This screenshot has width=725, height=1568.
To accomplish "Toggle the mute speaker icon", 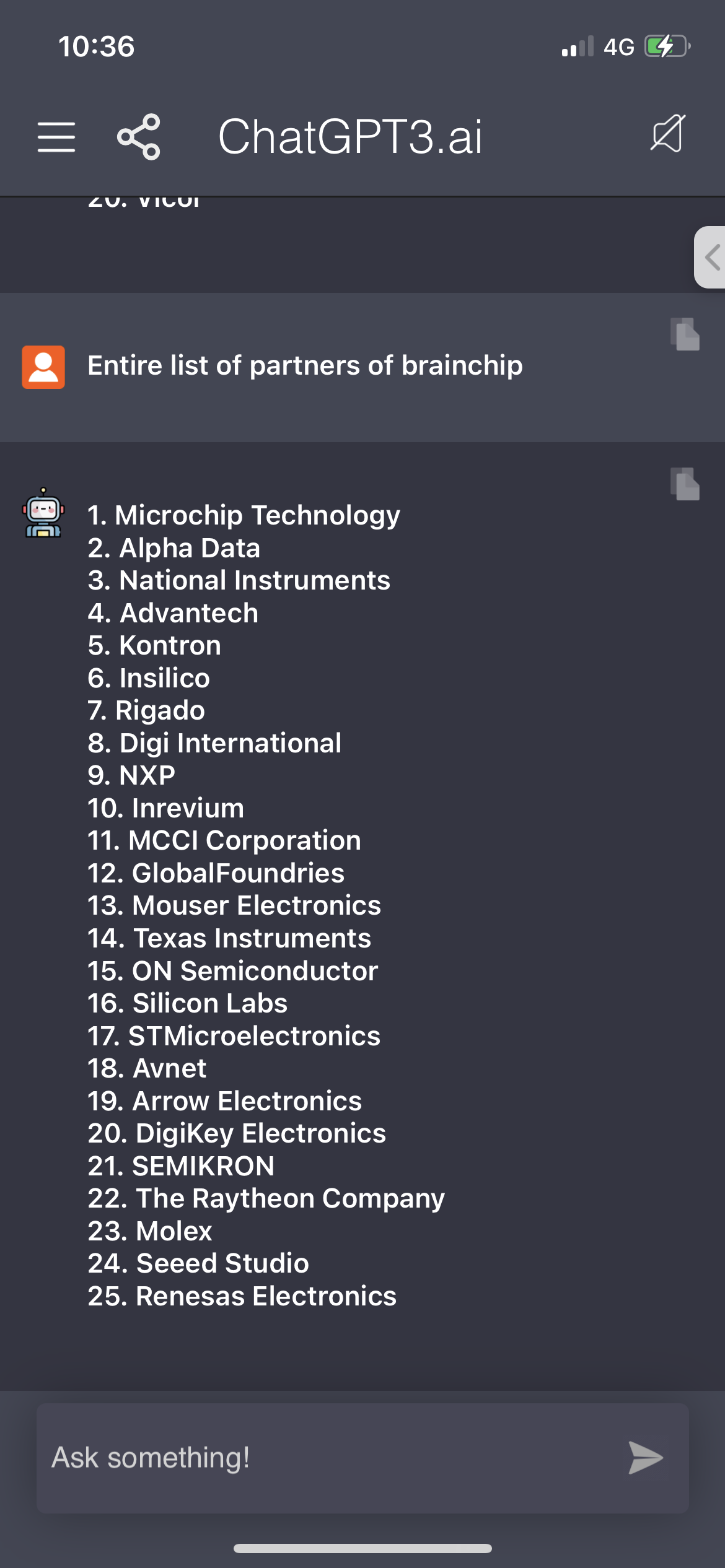I will pos(668,133).
